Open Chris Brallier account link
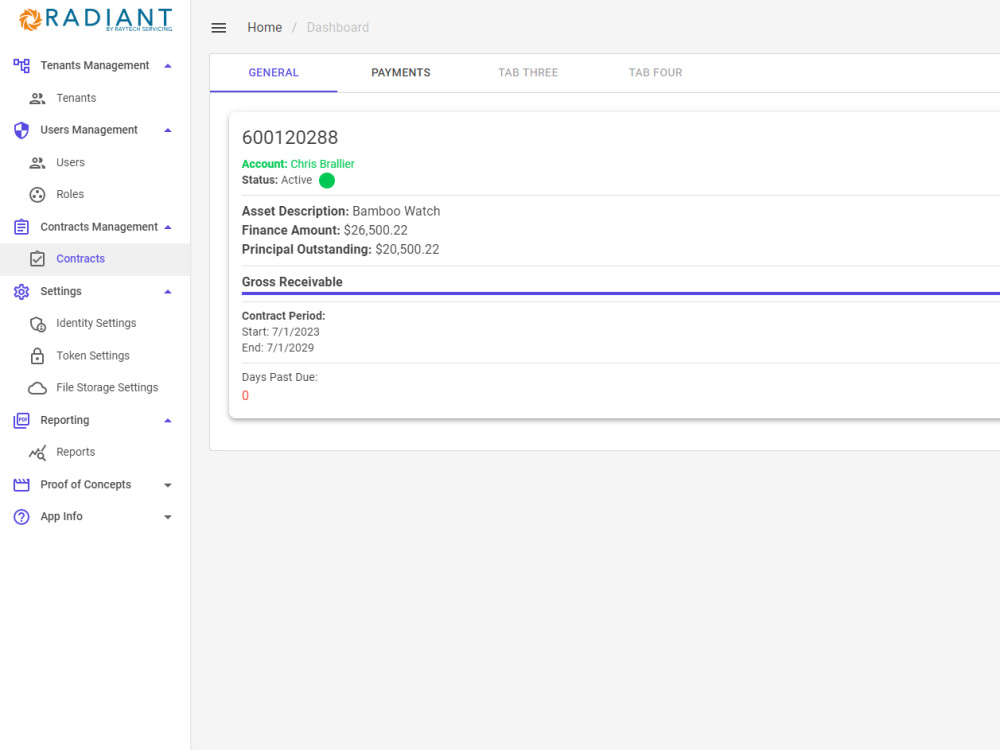The width and height of the screenshot is (1000, 750). pyautogui.click(x=322, y=163)
